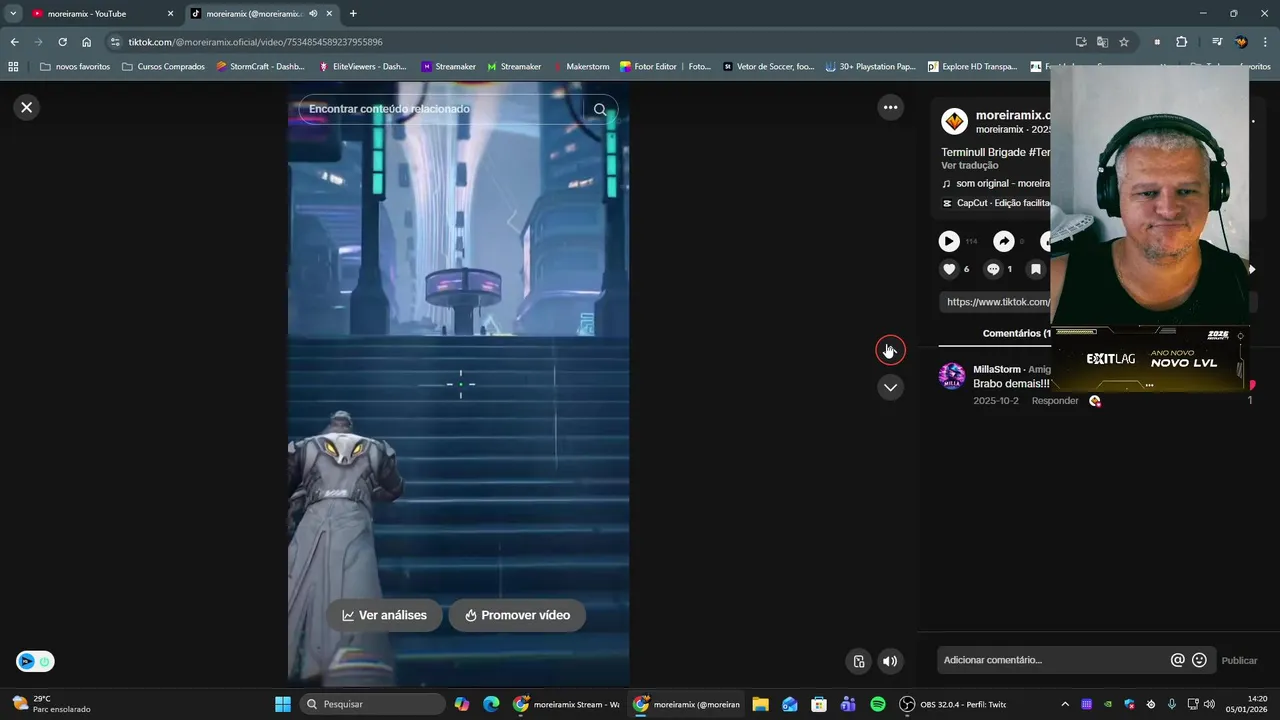Open Windows Start menu
This screenshot has height=720, width=1280.
pos(283,704)
